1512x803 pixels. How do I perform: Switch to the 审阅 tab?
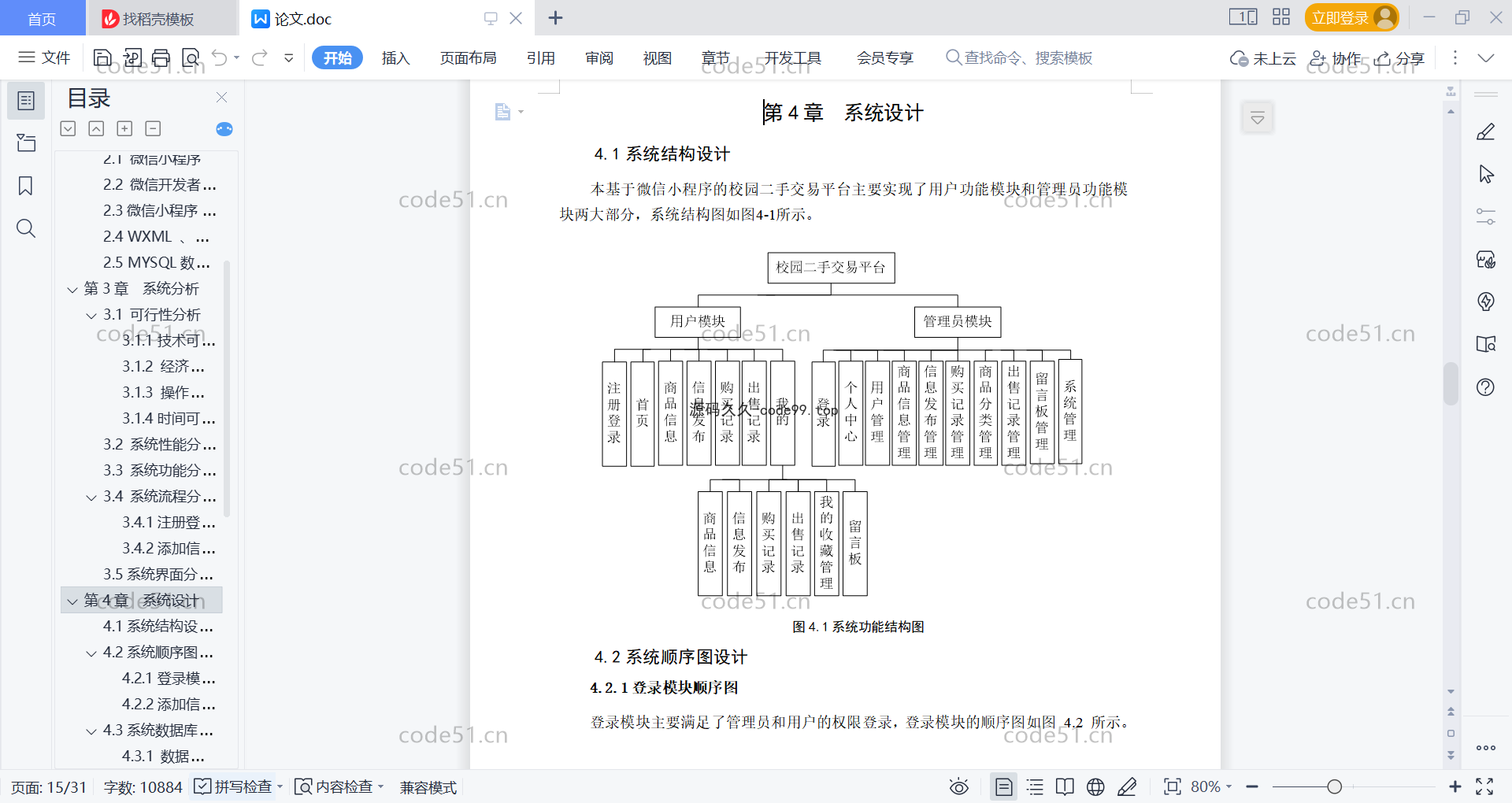click(599, 57)
